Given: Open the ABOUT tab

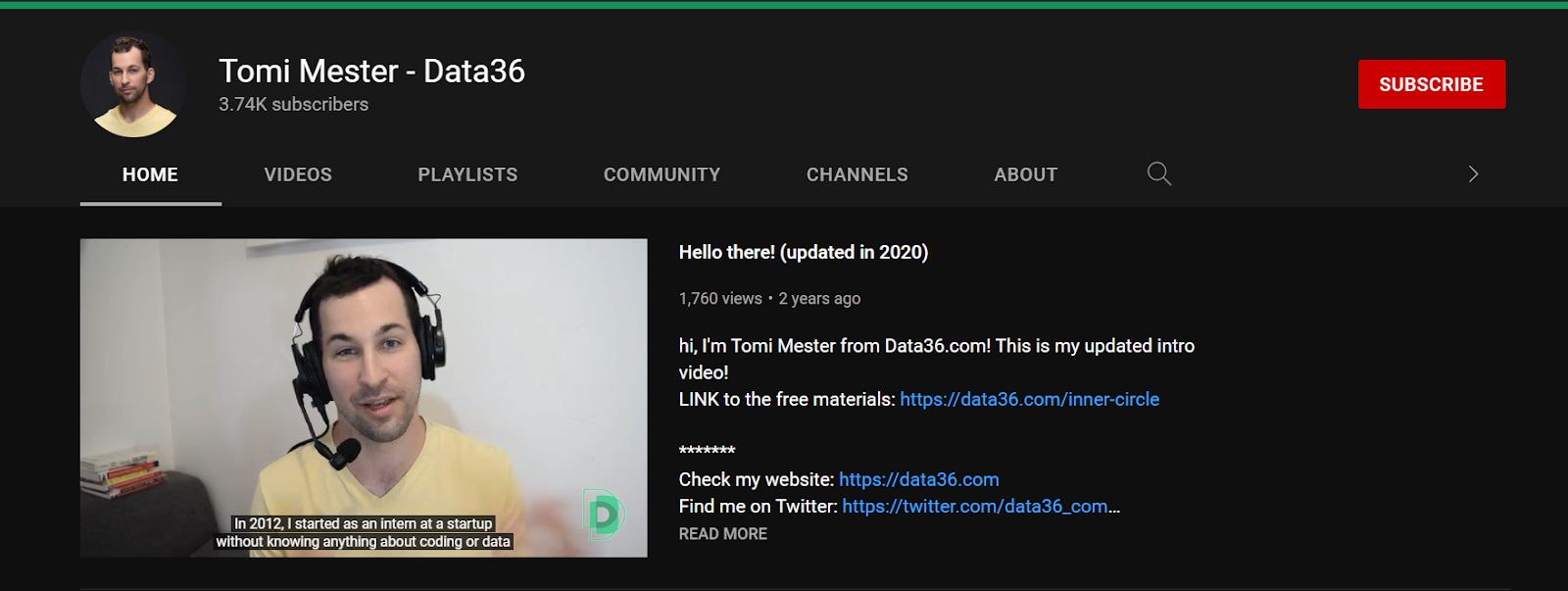Looking at the screenshot, I should pos(1025,174).
